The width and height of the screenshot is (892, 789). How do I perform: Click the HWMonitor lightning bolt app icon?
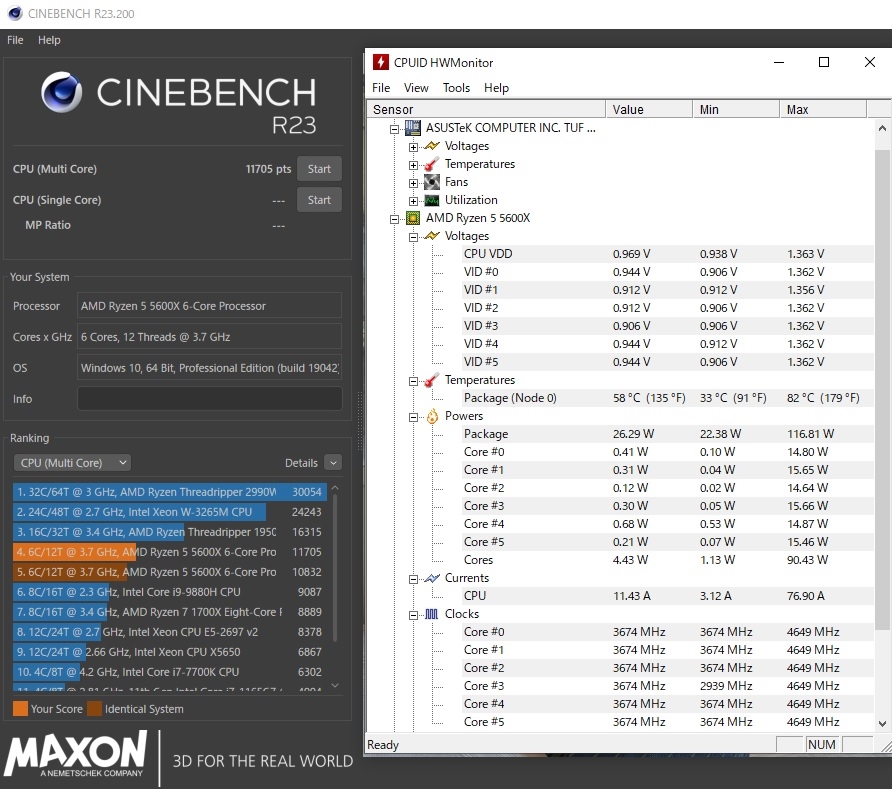click(x=381, y=62)
